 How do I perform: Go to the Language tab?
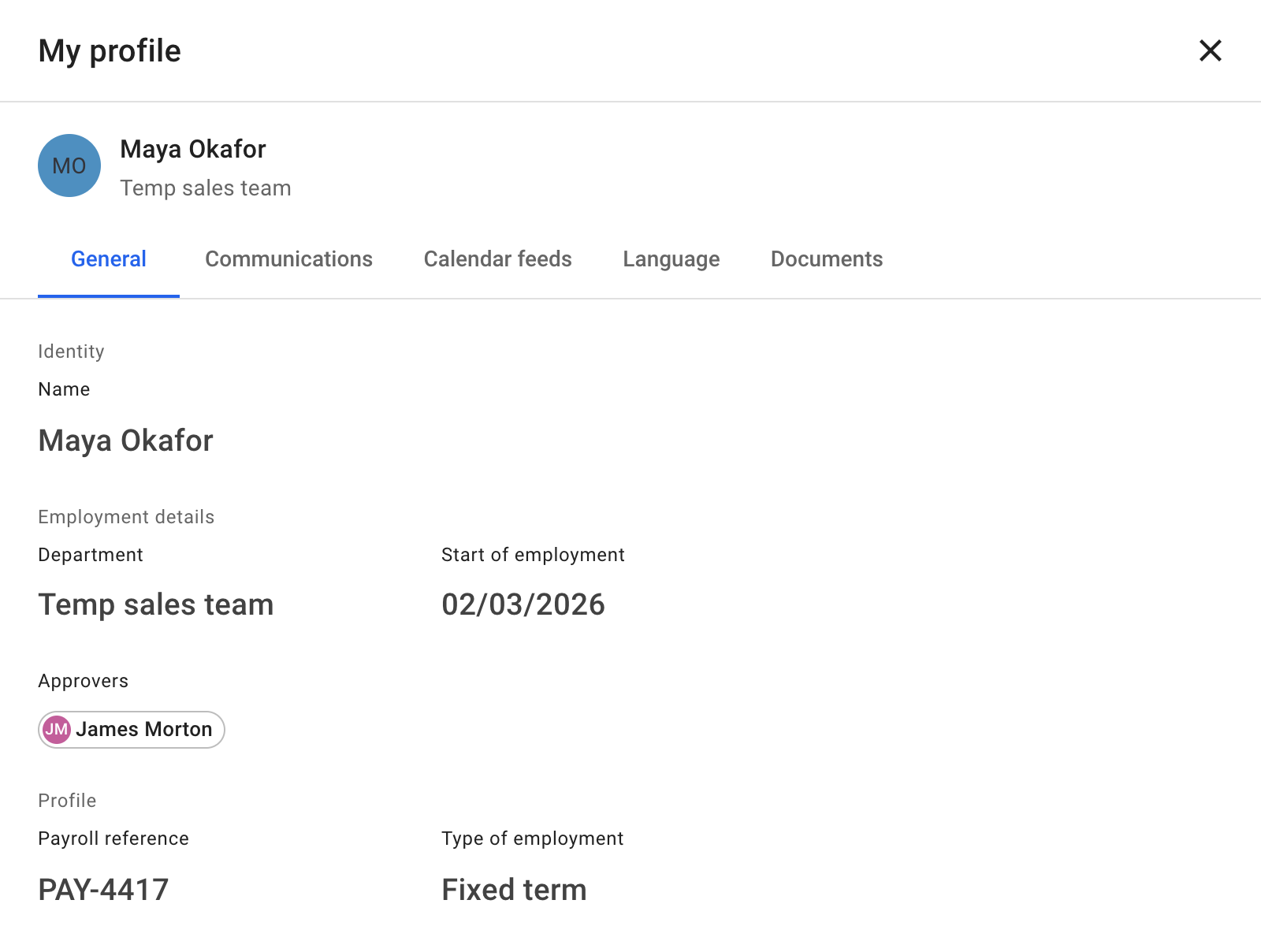coord(671,259)
